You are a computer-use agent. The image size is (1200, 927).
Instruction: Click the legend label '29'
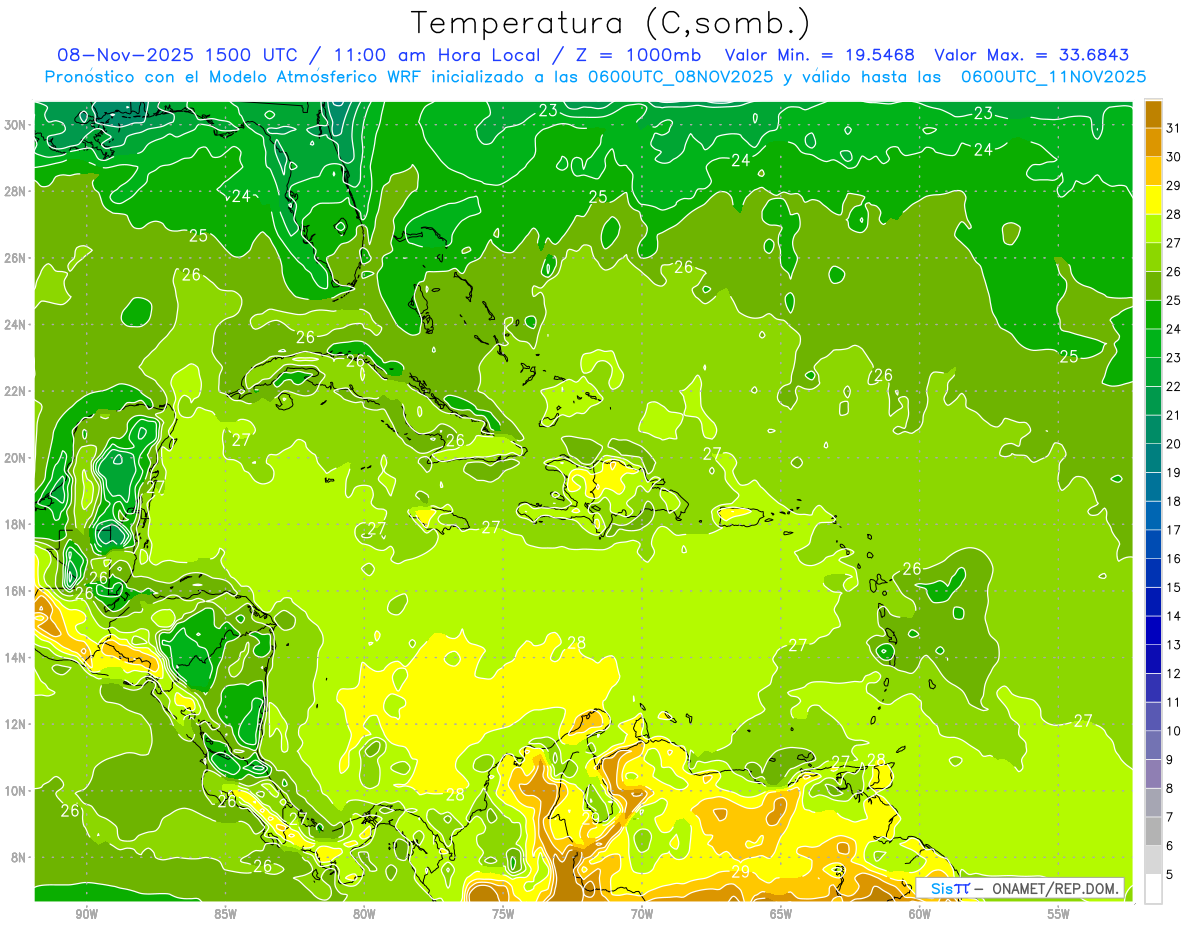(x=1173, y=186)
